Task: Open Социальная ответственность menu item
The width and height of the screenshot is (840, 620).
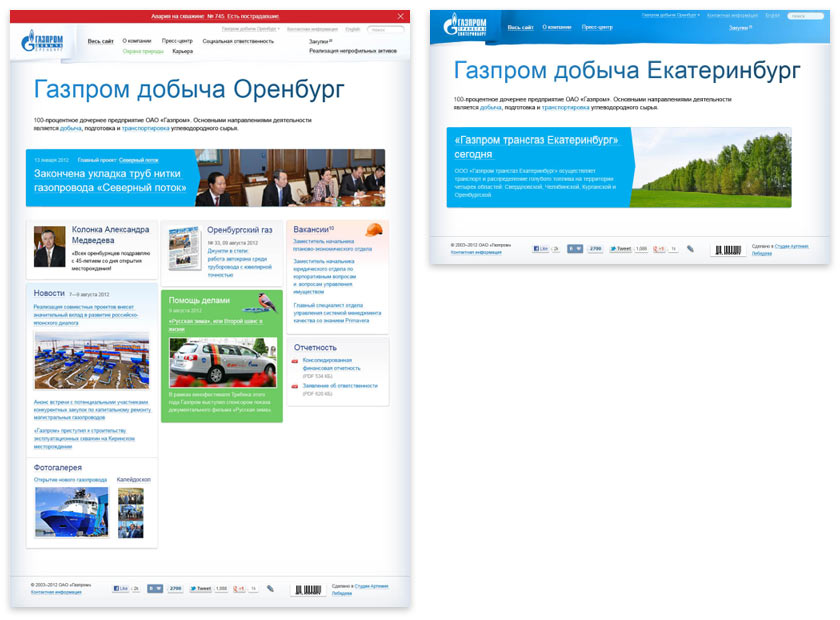Action: click(x=237, y=41)
